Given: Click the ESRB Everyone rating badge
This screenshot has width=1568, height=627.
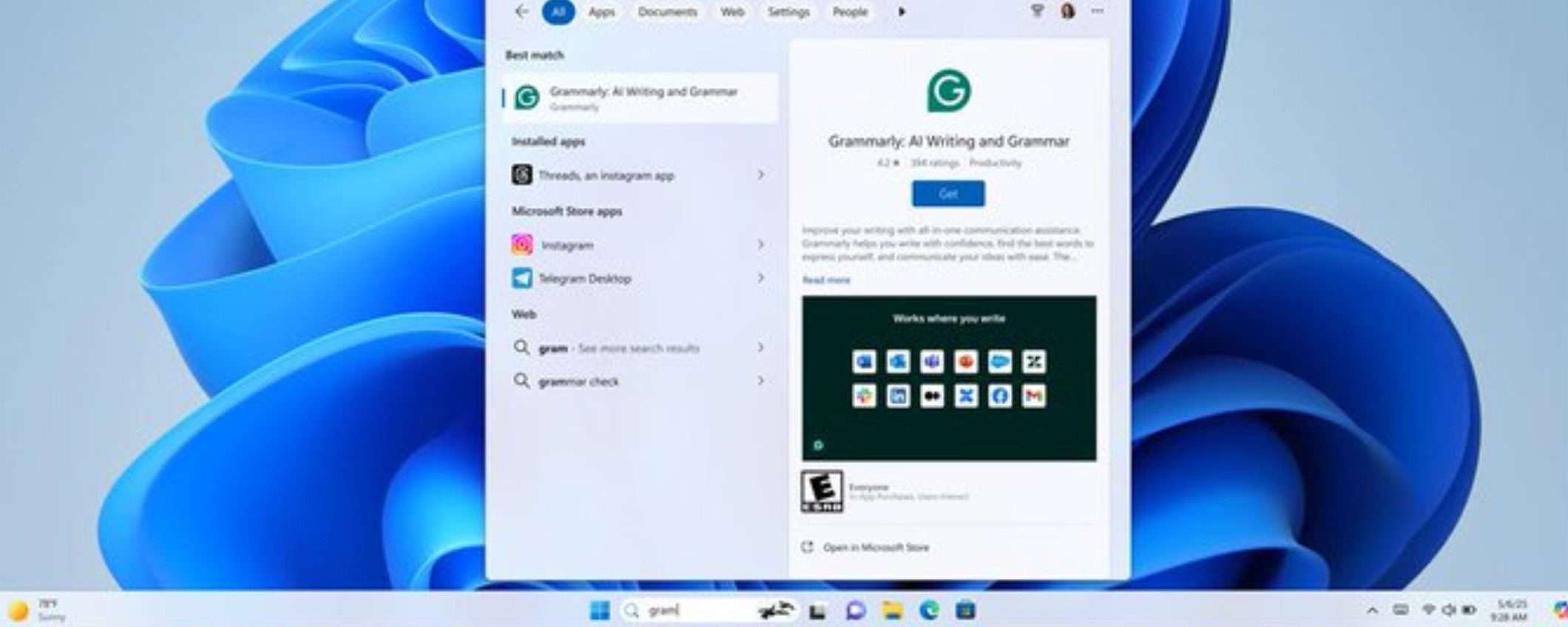Looking at the screenshot, I should tap(822, 491).
